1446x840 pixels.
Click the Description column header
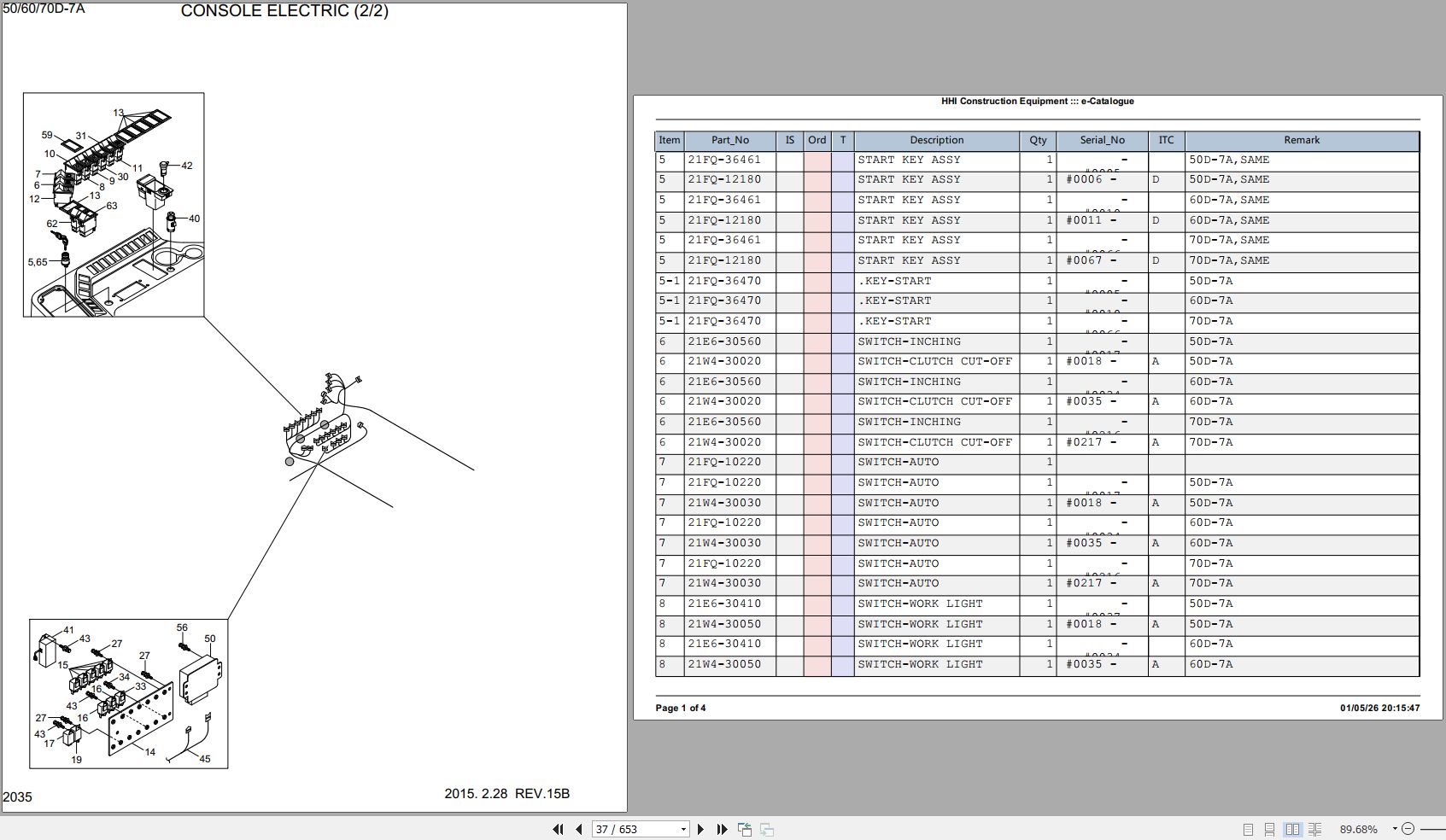[x=937, y=140]
